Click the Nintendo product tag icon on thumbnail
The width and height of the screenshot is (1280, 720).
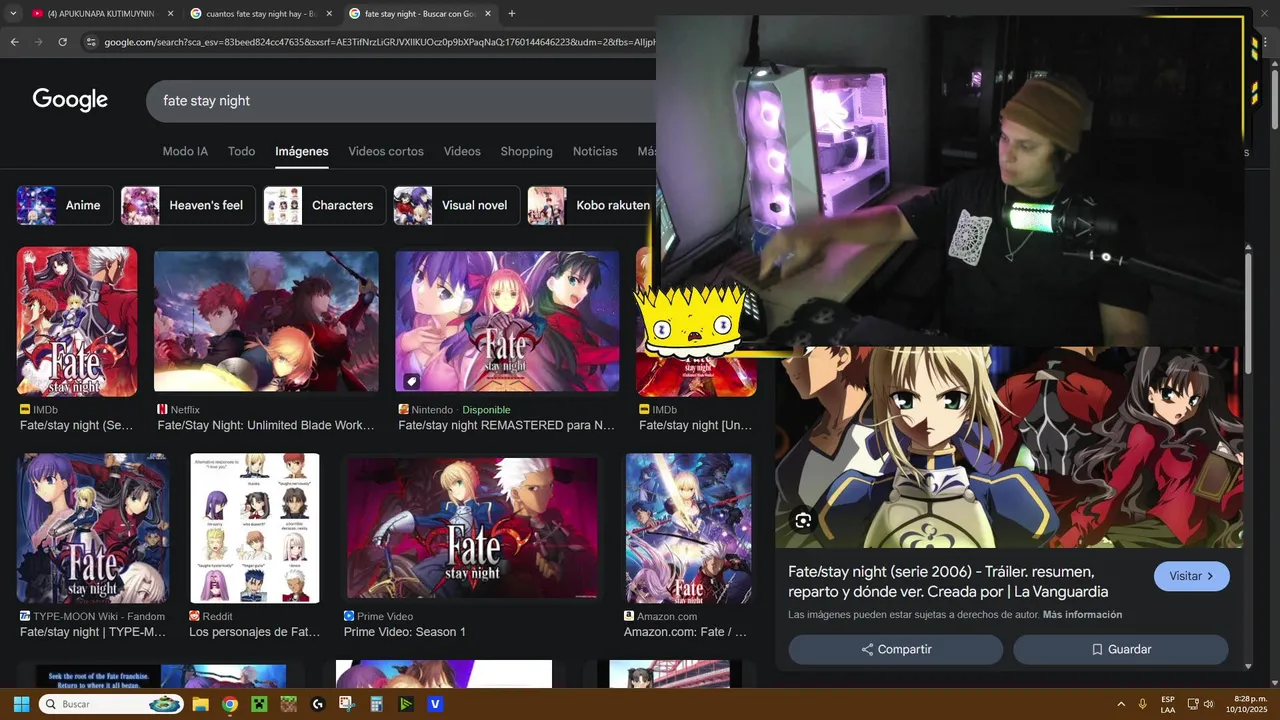[411, 381]
